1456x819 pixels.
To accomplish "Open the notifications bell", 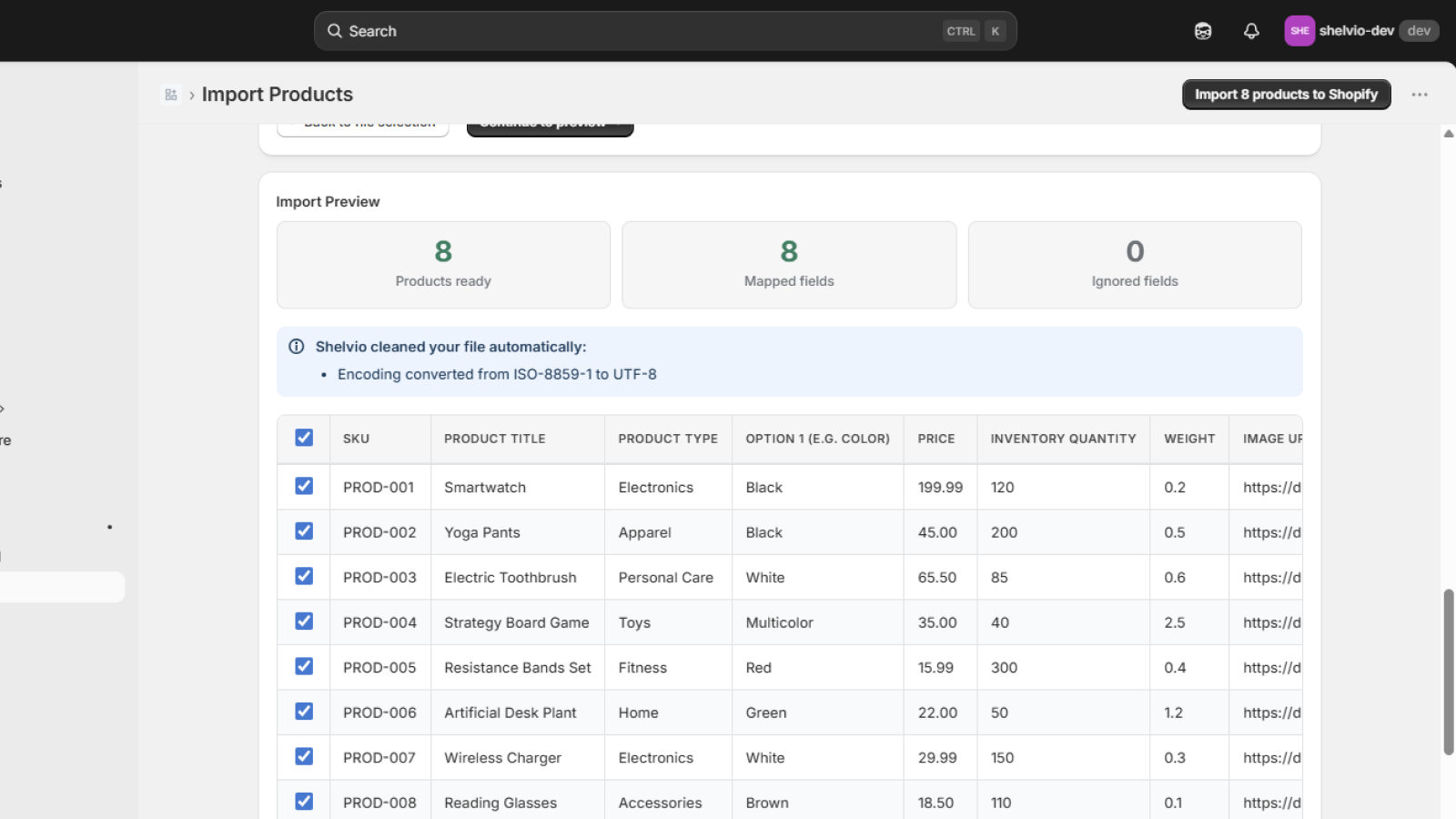I will 1251,31.
